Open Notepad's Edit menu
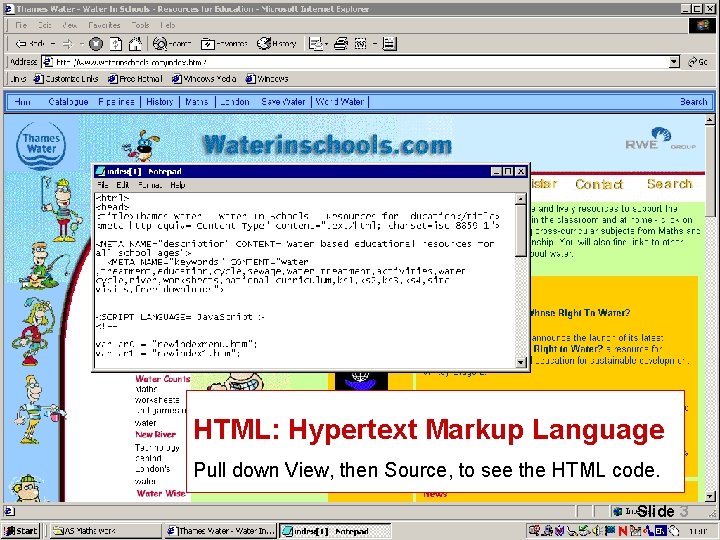The width and height of the screenshot is (720, 540). (123, 185)
